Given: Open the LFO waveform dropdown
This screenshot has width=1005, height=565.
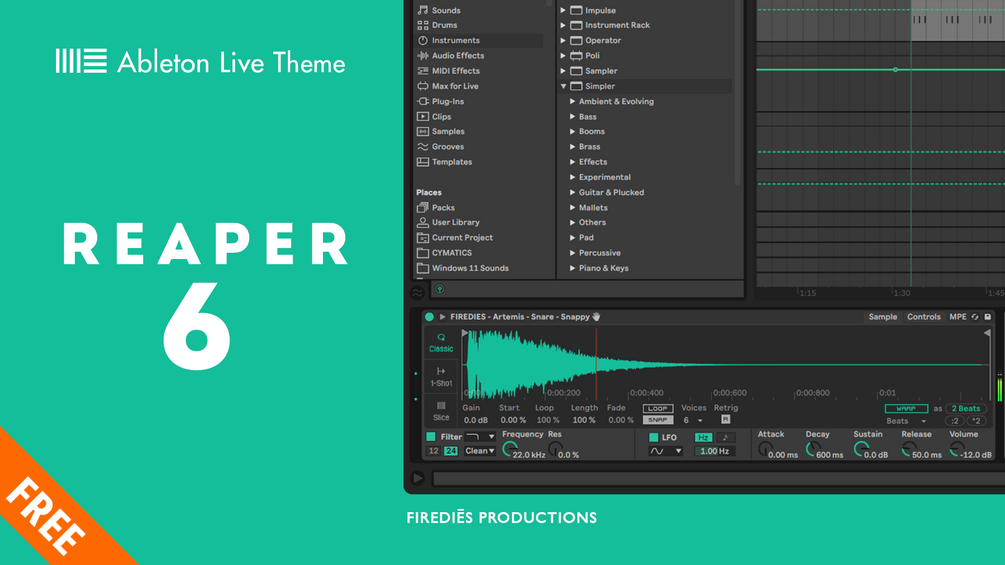Looking at the screenshot, I should 665,452.
